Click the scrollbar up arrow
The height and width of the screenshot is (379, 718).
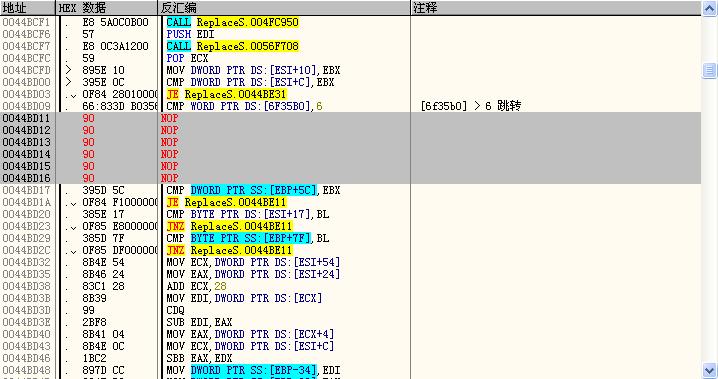[x=710, y=8]
